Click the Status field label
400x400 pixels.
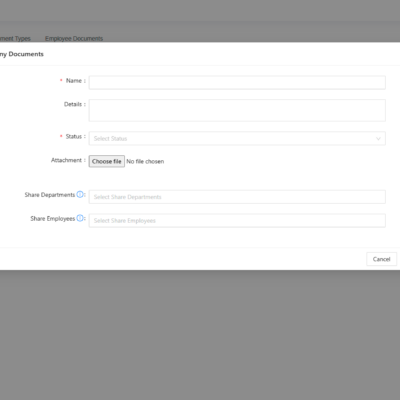pyautogui.click(x=74, y=136)
